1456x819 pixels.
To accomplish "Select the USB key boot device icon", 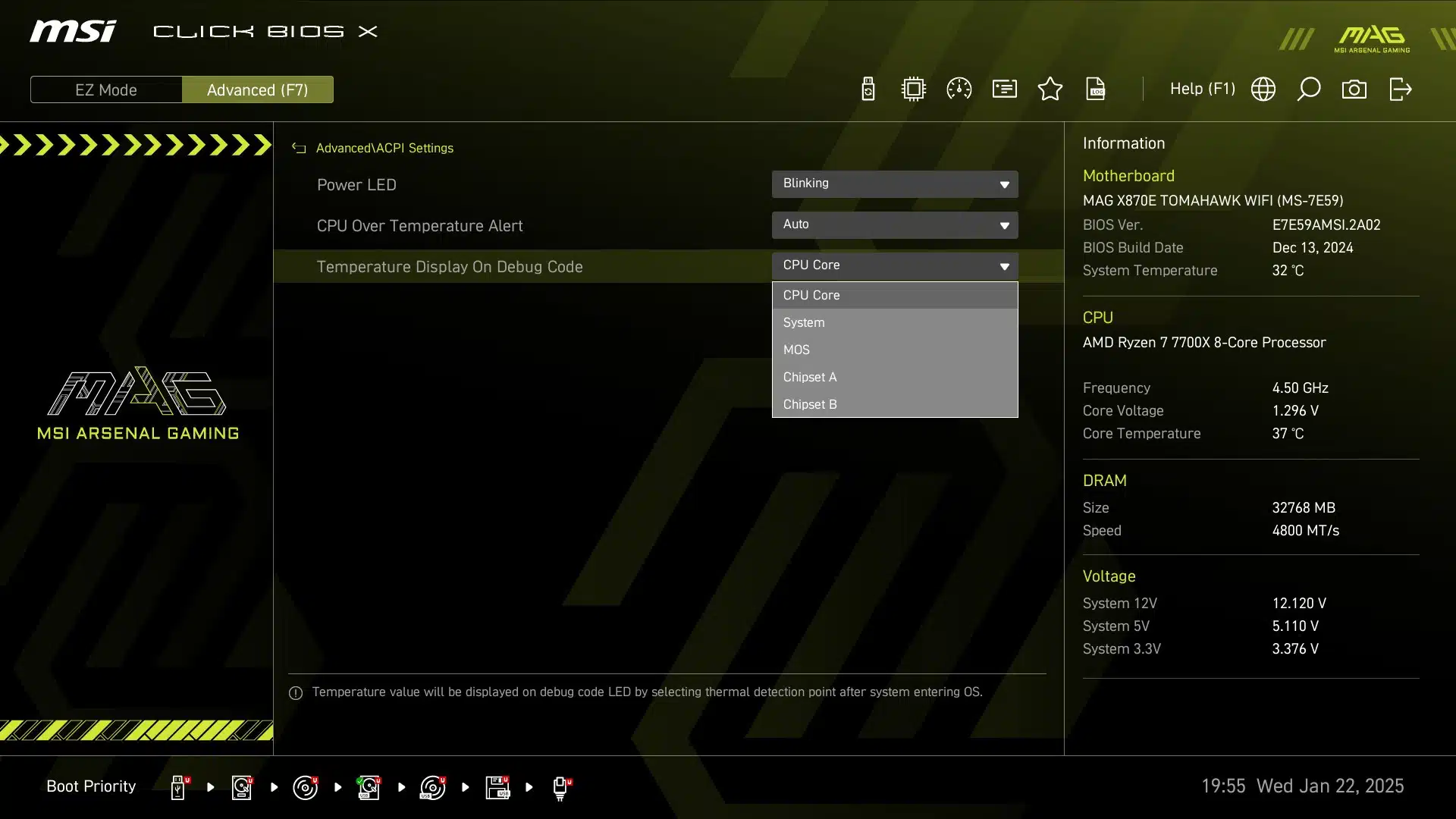I will [x=180, y=787].
